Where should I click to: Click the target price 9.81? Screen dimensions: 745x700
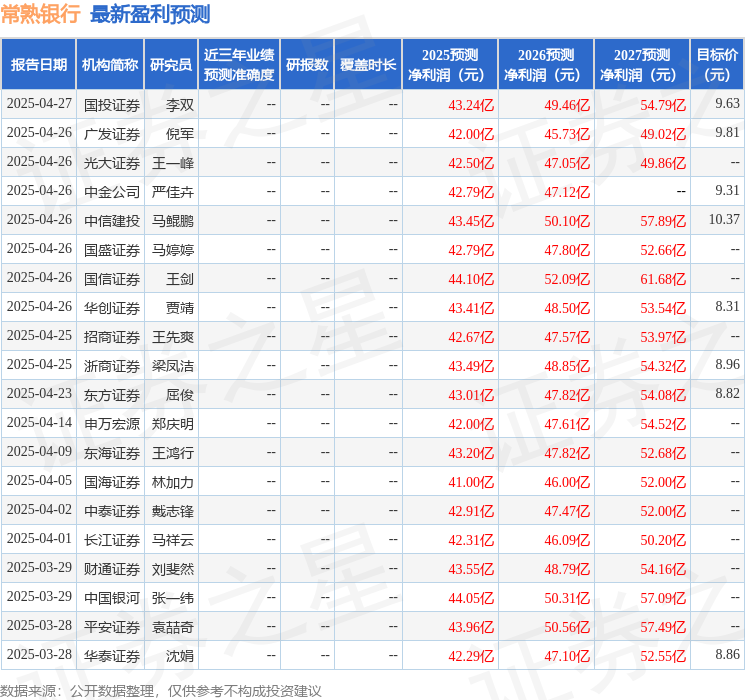click(727, 132)
